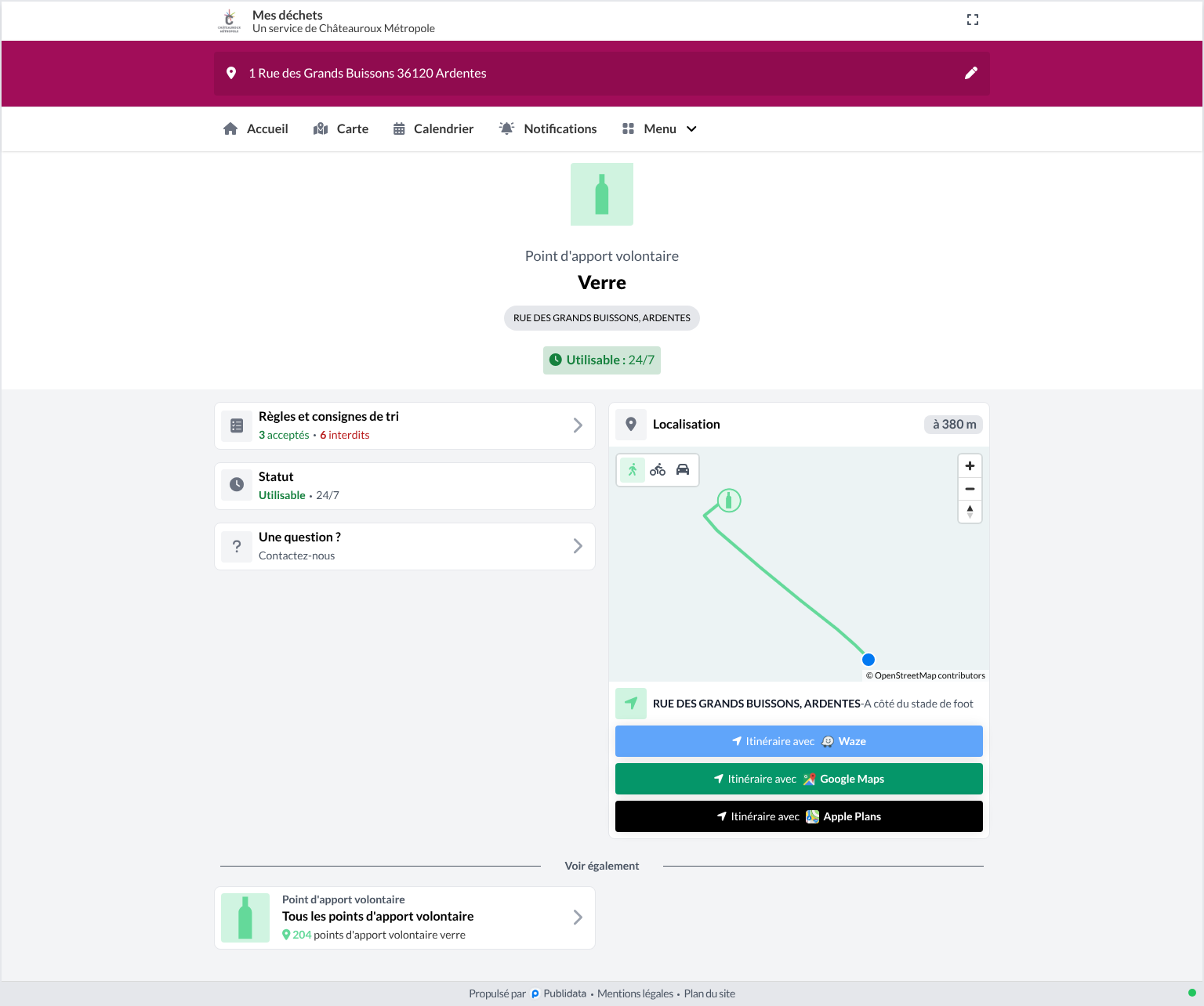Open the Menu dropdown
Image resolution: width=1204 pixels, height=1006 pixels.
pyautogui.click(x=659, y=128)
